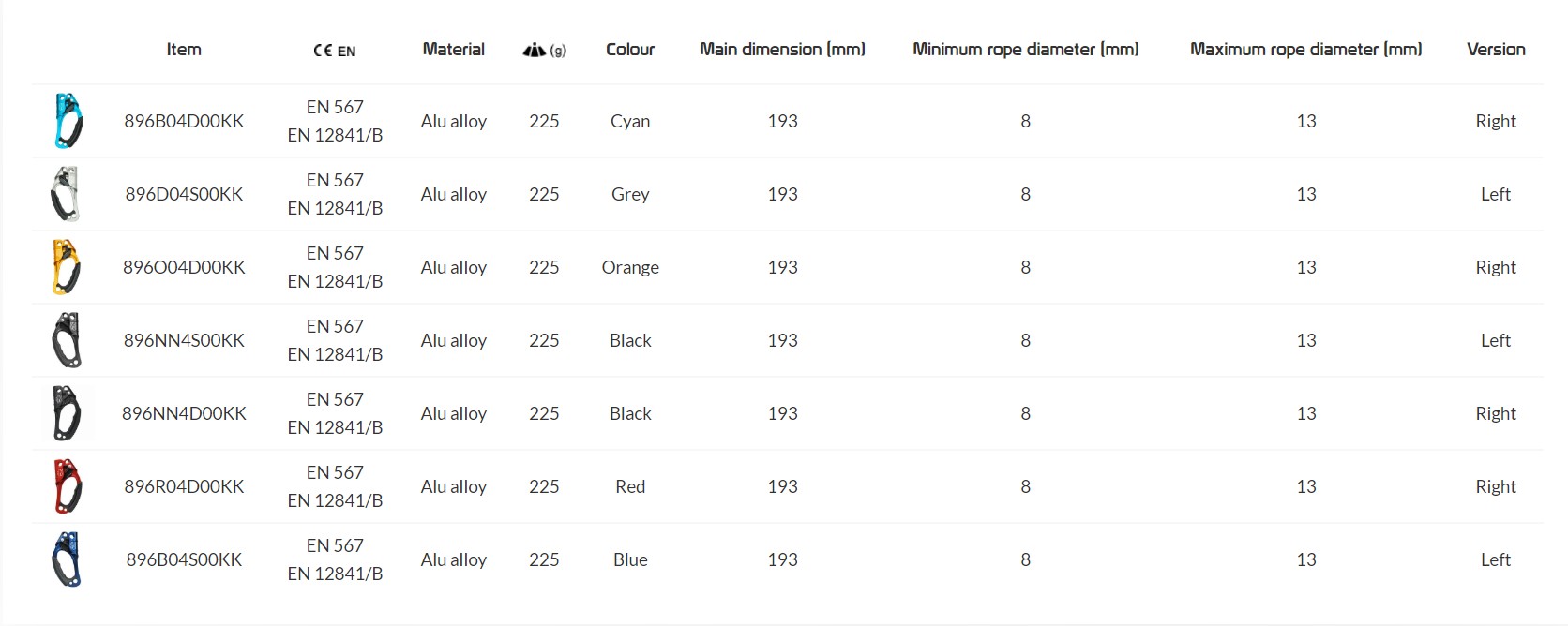Viewport: 1568px width, 626px height.
Task: Select the Colour column header
Action: click(x=630, y=50)
